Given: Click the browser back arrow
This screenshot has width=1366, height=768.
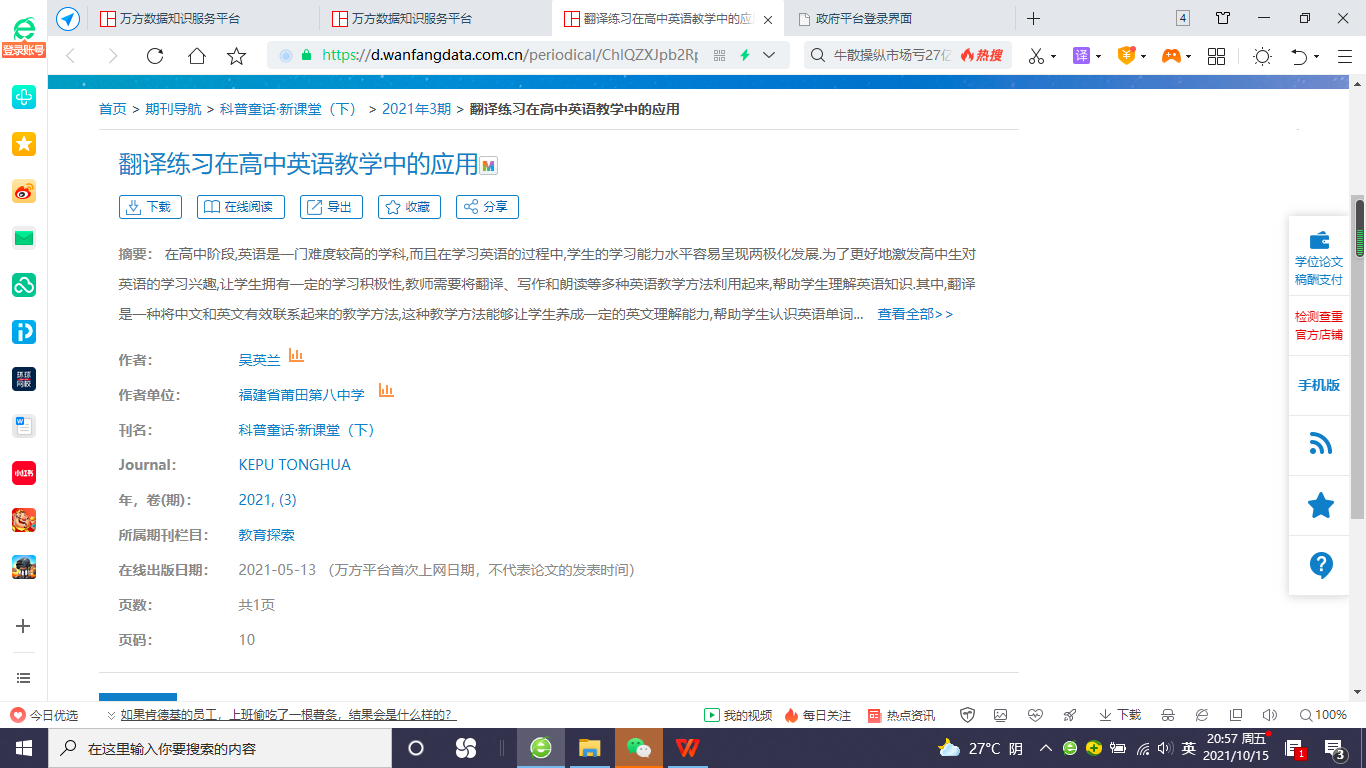Looking at the screenshot, I should 71,56.
